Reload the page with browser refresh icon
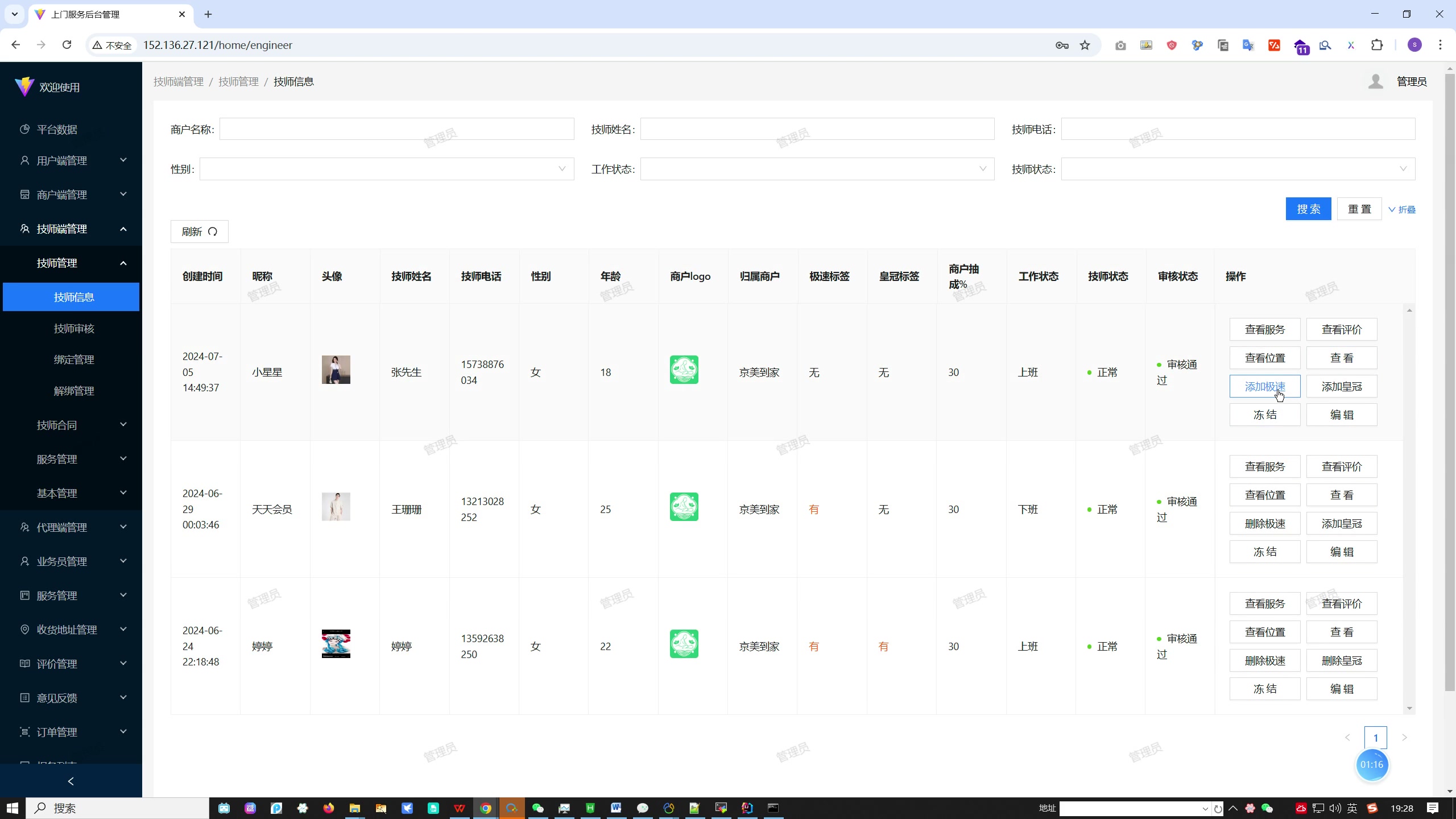The image size is (1456, 819). (x=67, y=45)
